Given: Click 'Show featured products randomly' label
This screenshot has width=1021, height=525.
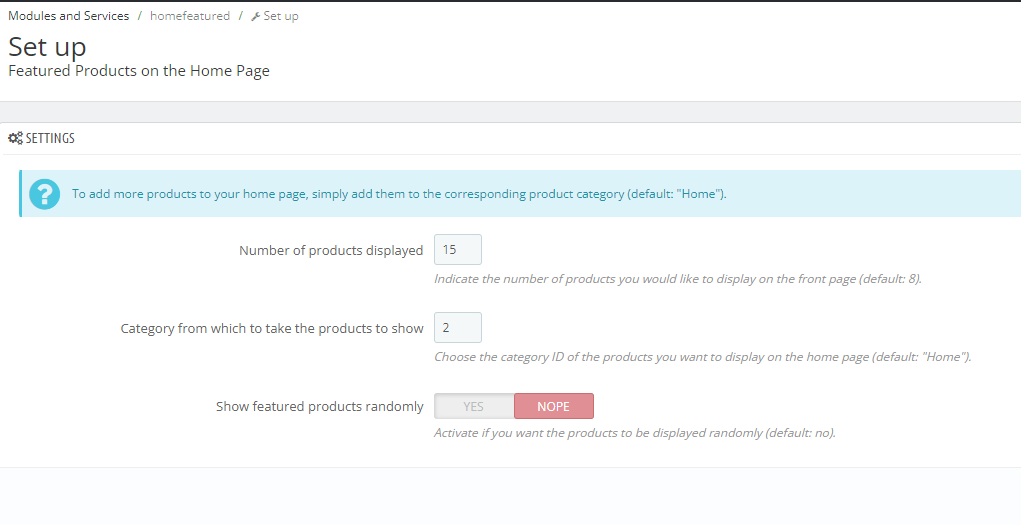Looking at the screenshot, I should coord(320,407).
